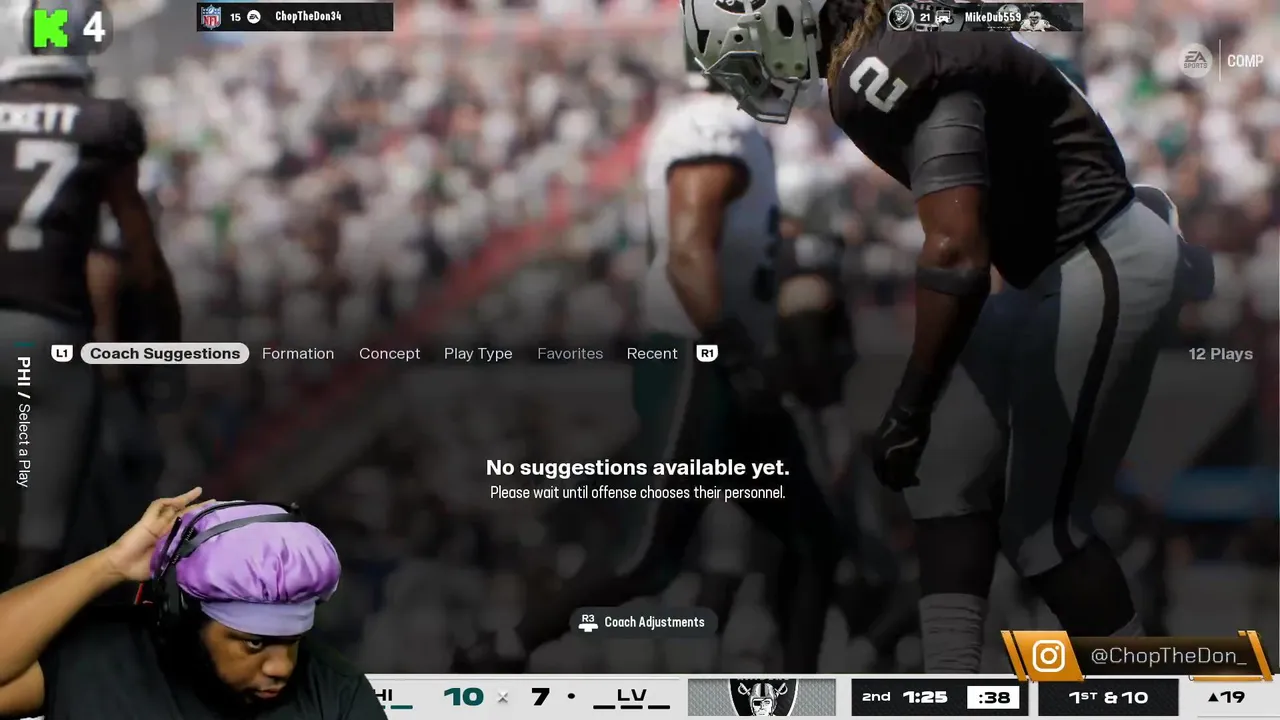Click the :38 play clock

coord(993,698)
